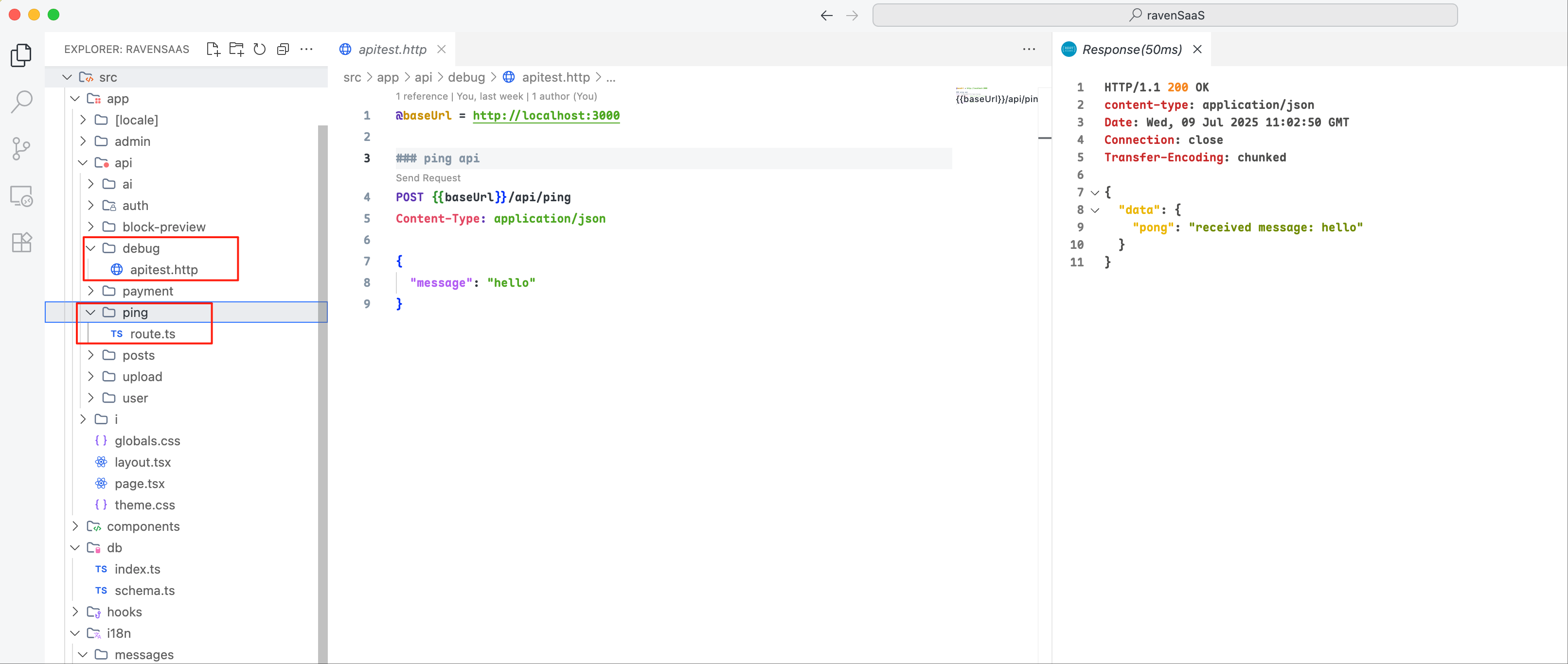The image size is (1568, 664).
Task: Click the app breadcrumb
Action: point(388,77)
